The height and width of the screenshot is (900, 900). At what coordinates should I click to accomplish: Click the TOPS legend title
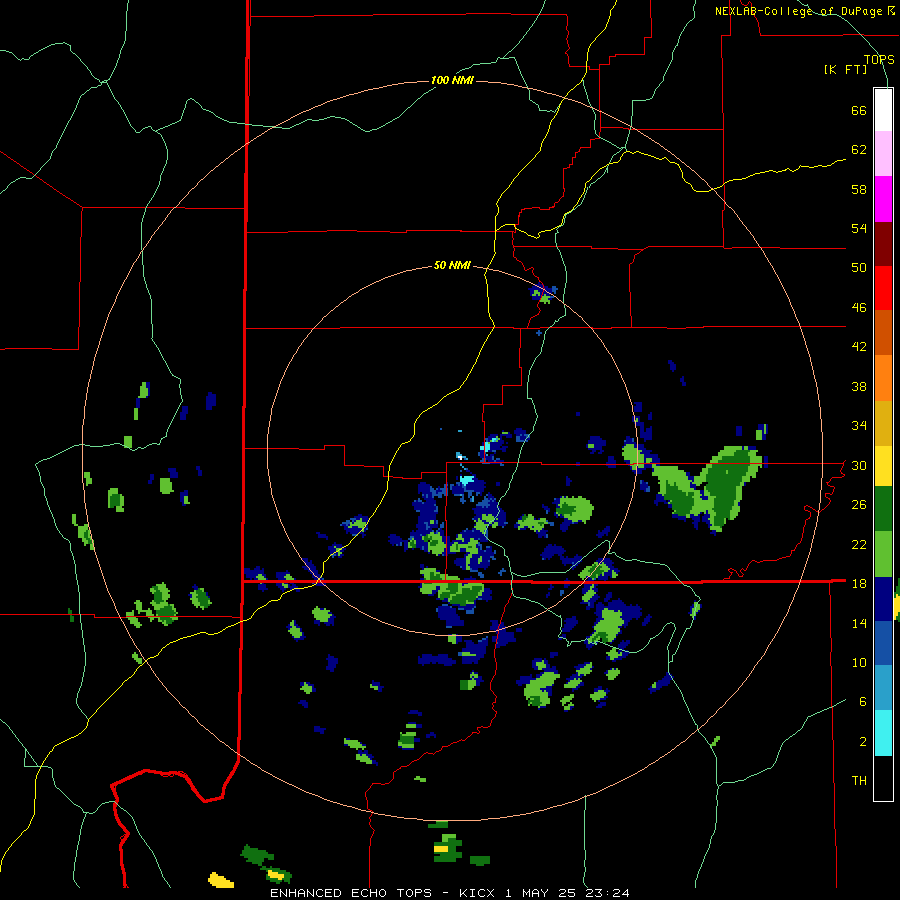(x=879, y=59)
